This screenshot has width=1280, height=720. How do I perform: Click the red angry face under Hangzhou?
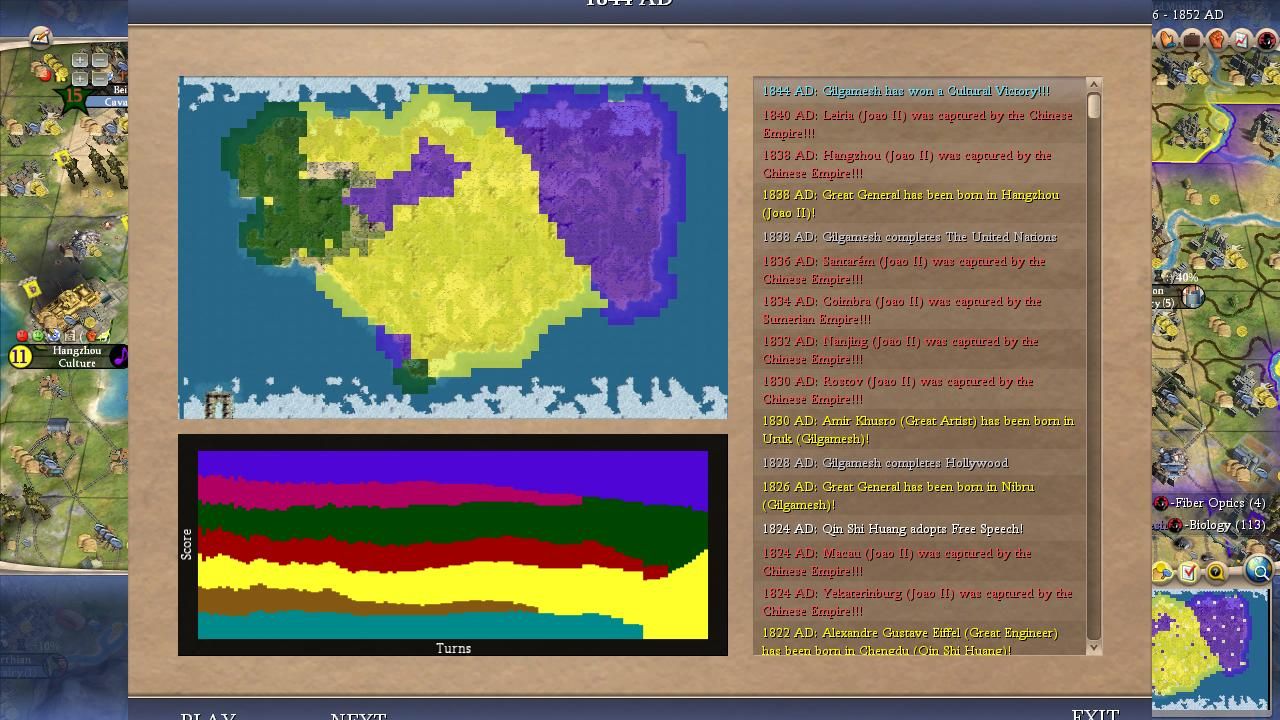click(22, 336)
